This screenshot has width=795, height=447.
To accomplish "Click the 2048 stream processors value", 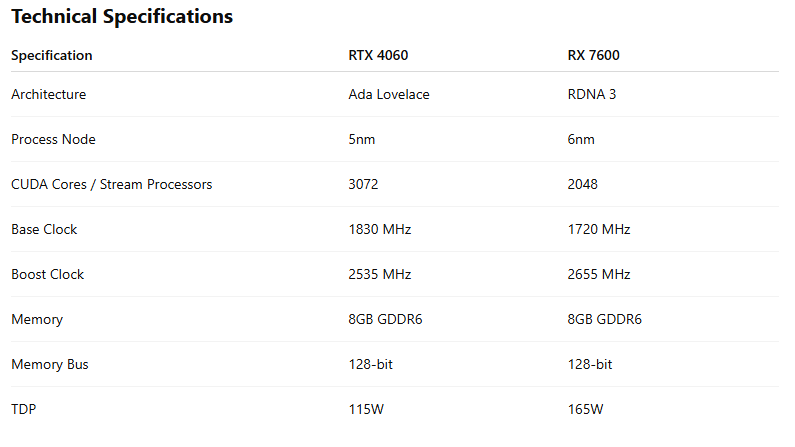I will (583, 184).
